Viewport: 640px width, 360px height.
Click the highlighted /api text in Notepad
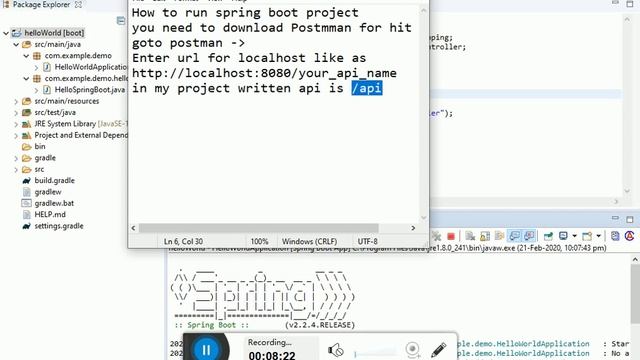[x=367, y=88]
